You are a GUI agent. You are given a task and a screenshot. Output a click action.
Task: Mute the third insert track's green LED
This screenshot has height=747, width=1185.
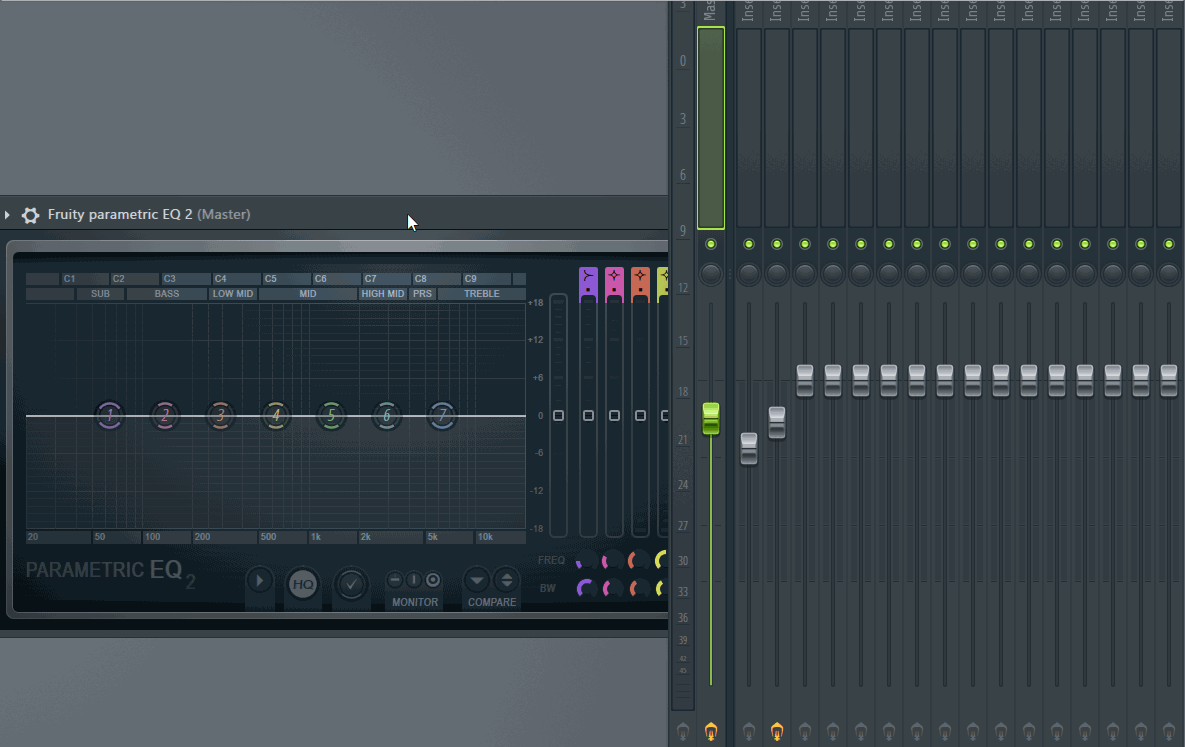pyautogui.click(x=805, y=244)
